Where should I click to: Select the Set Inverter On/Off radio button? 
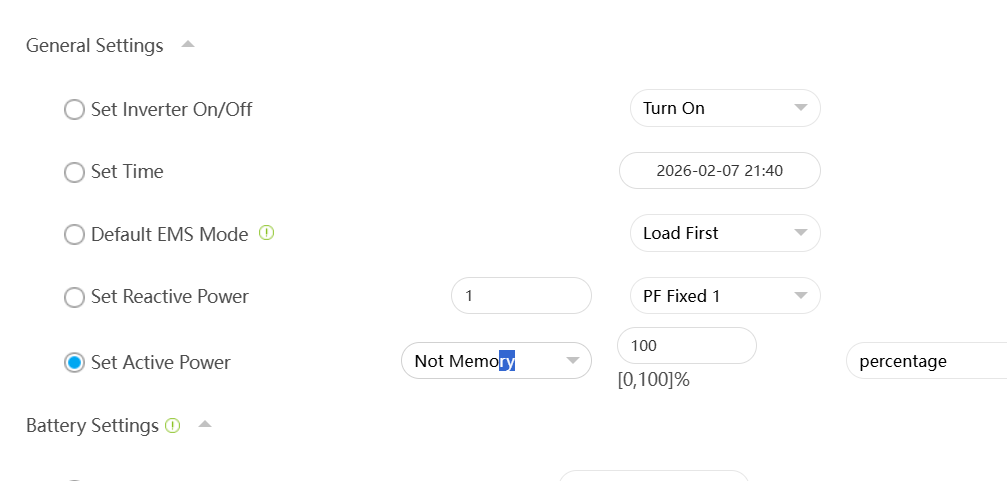pyautogui.click(x=74, y=109)
